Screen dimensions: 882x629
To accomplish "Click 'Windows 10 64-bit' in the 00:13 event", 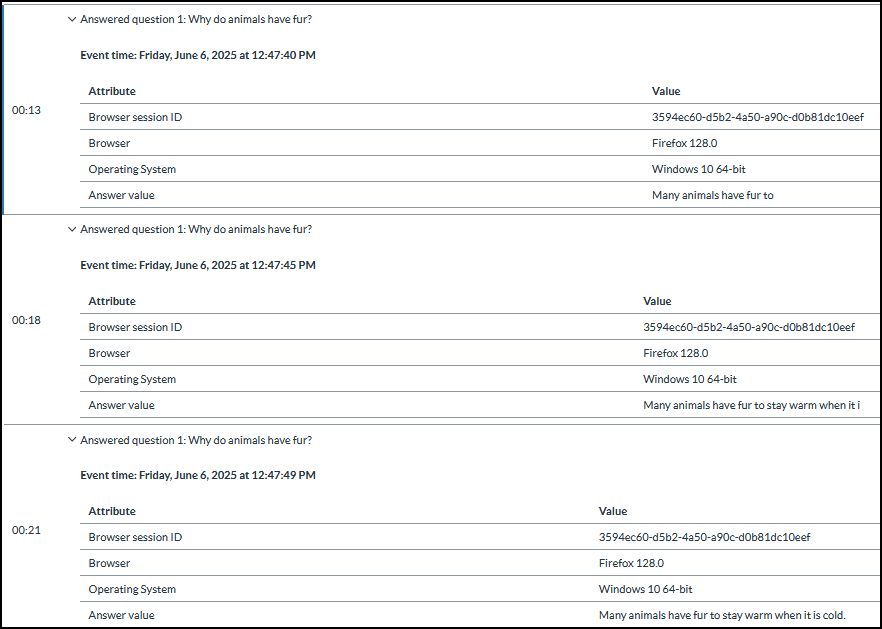I will coord(699,169).
